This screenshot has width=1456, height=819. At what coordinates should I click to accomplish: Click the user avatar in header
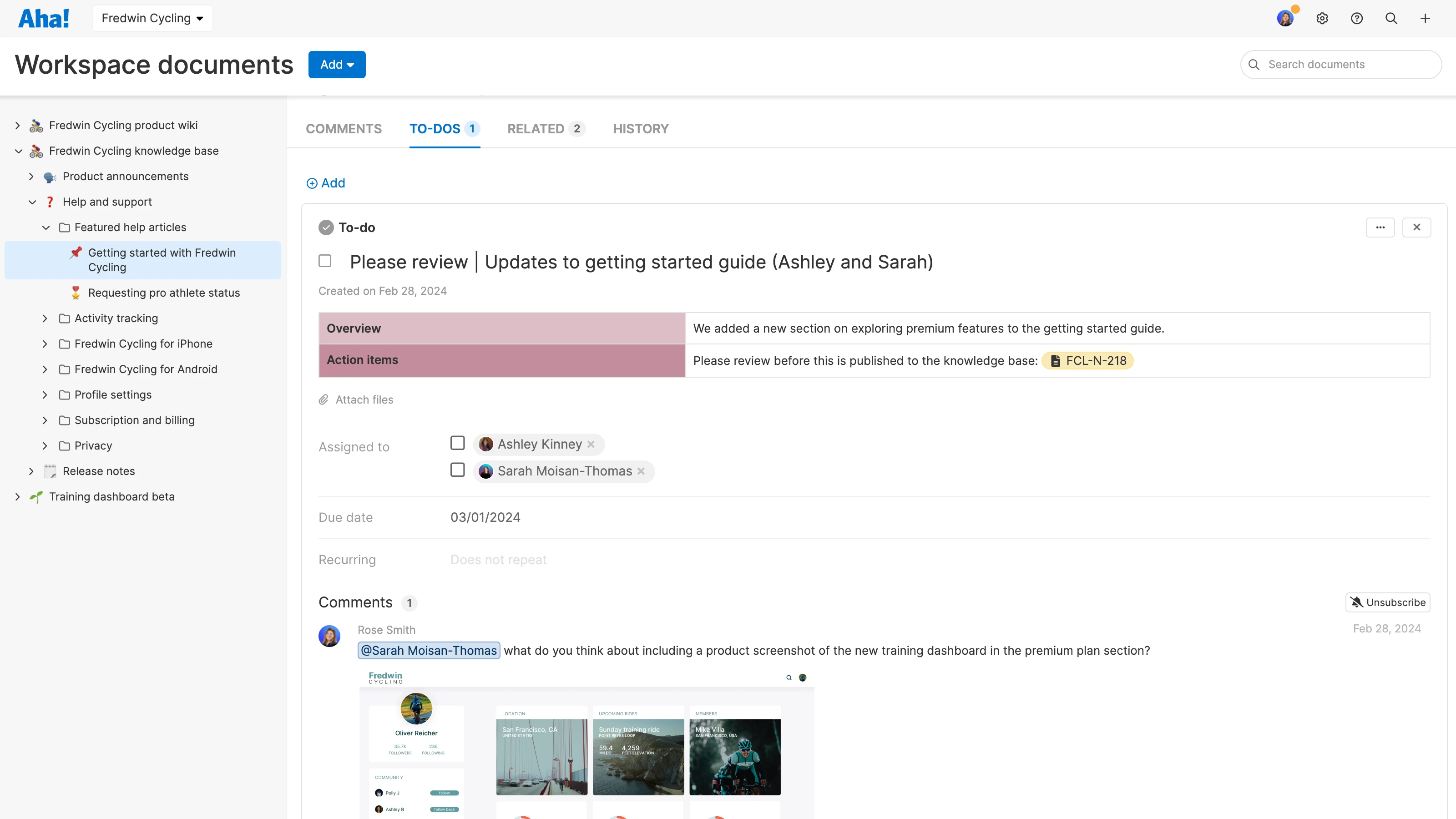[1285, 19]
